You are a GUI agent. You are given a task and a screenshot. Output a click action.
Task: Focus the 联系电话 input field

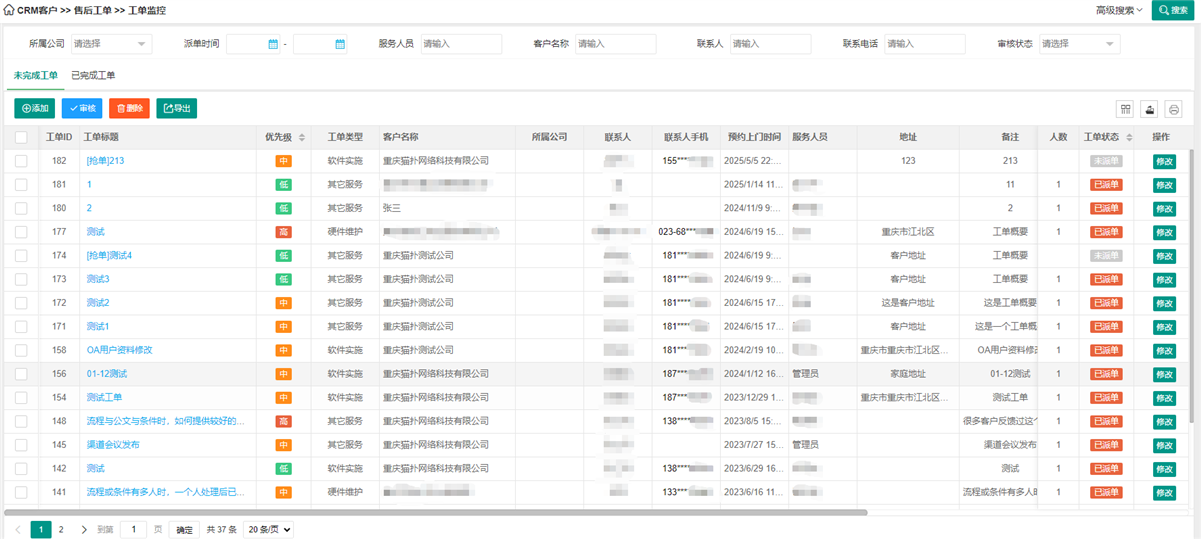[924, 44]
